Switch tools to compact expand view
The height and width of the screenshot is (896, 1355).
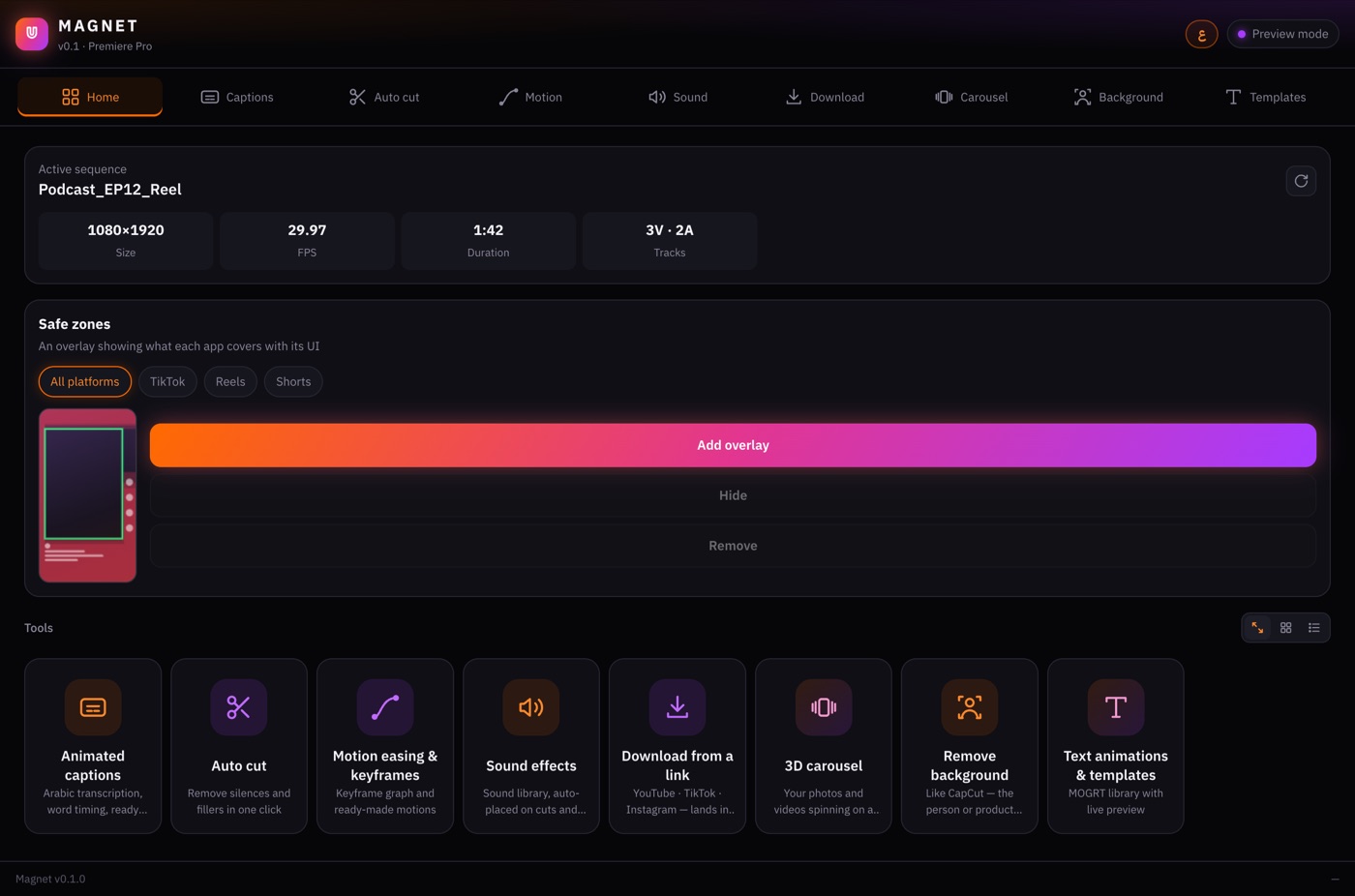tap(1257, 628)
